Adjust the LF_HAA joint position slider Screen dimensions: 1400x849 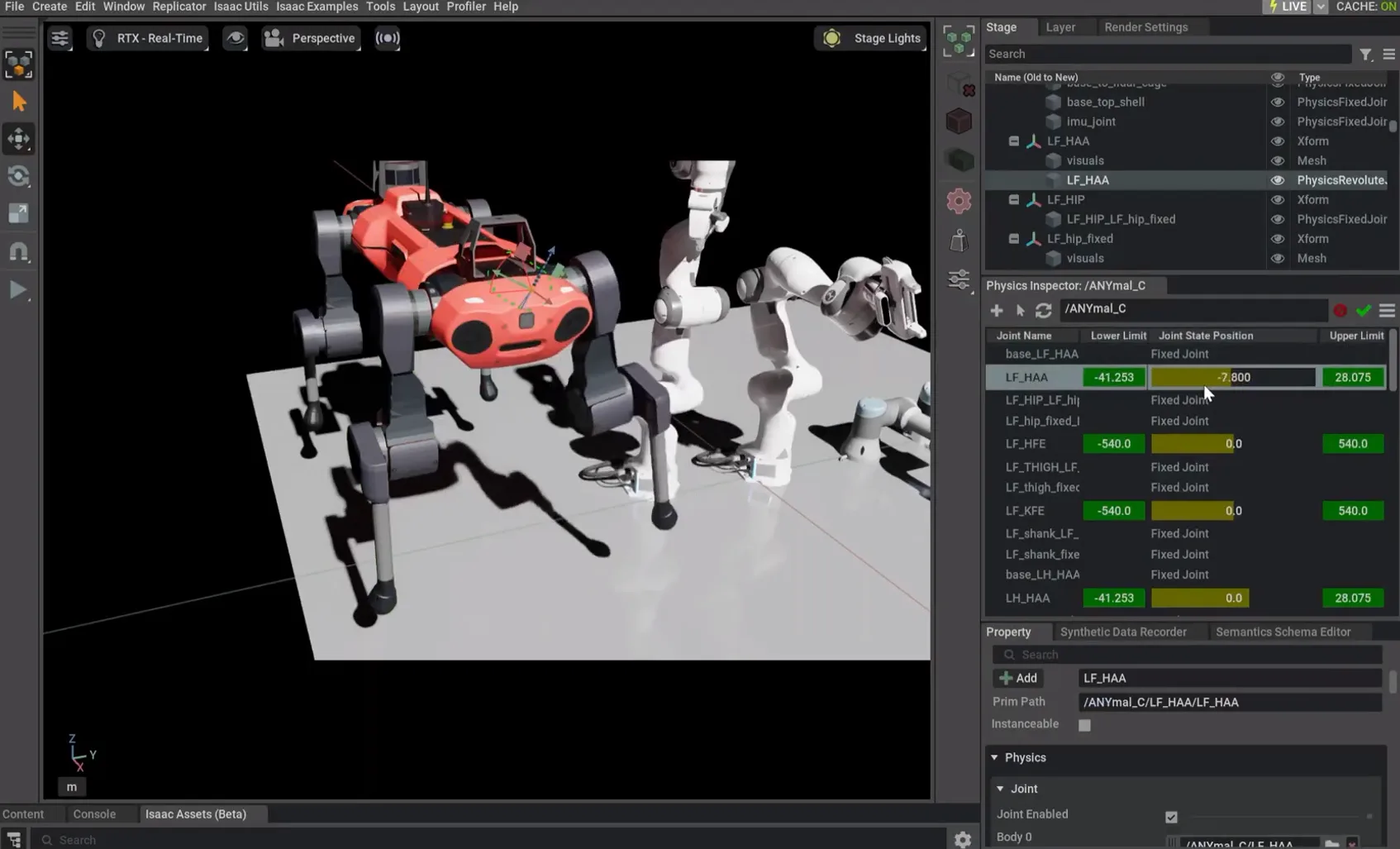(1232, 377)
